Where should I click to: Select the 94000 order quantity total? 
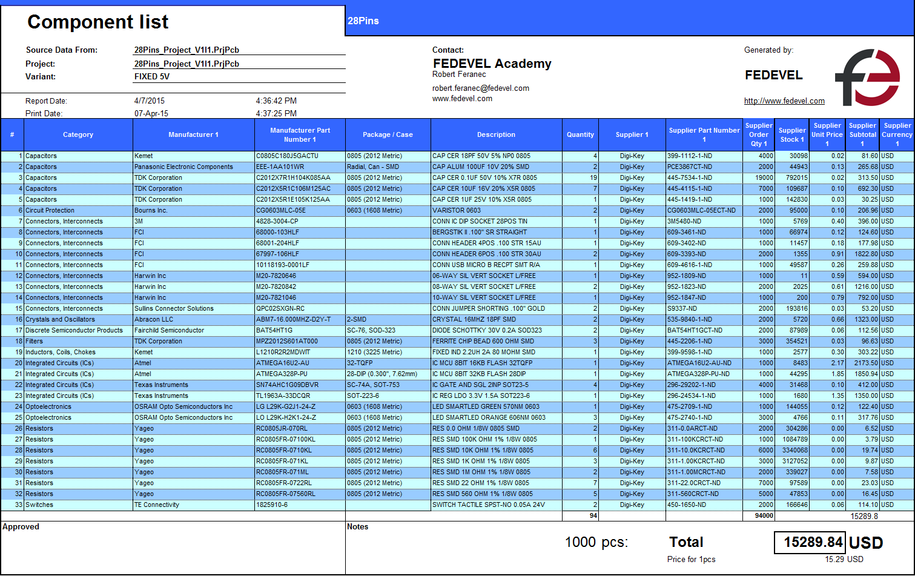(759, 516)
